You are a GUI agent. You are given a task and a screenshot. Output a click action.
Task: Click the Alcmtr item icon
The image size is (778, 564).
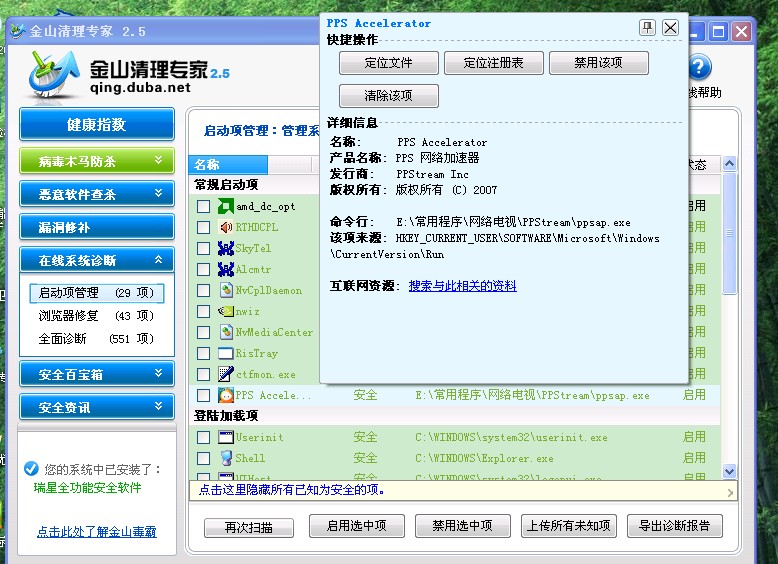[226, 269]
